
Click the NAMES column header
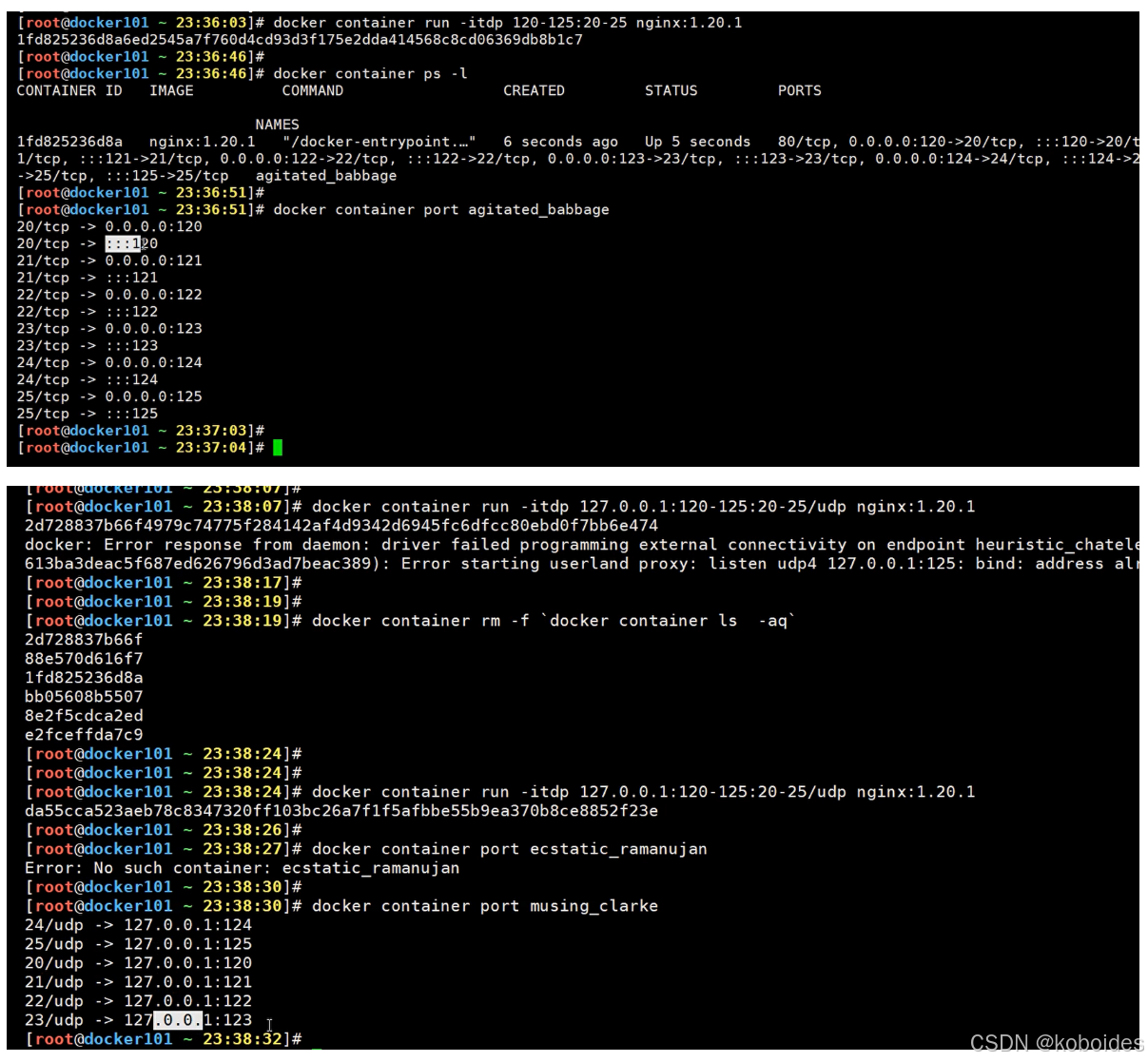point(277,125)
